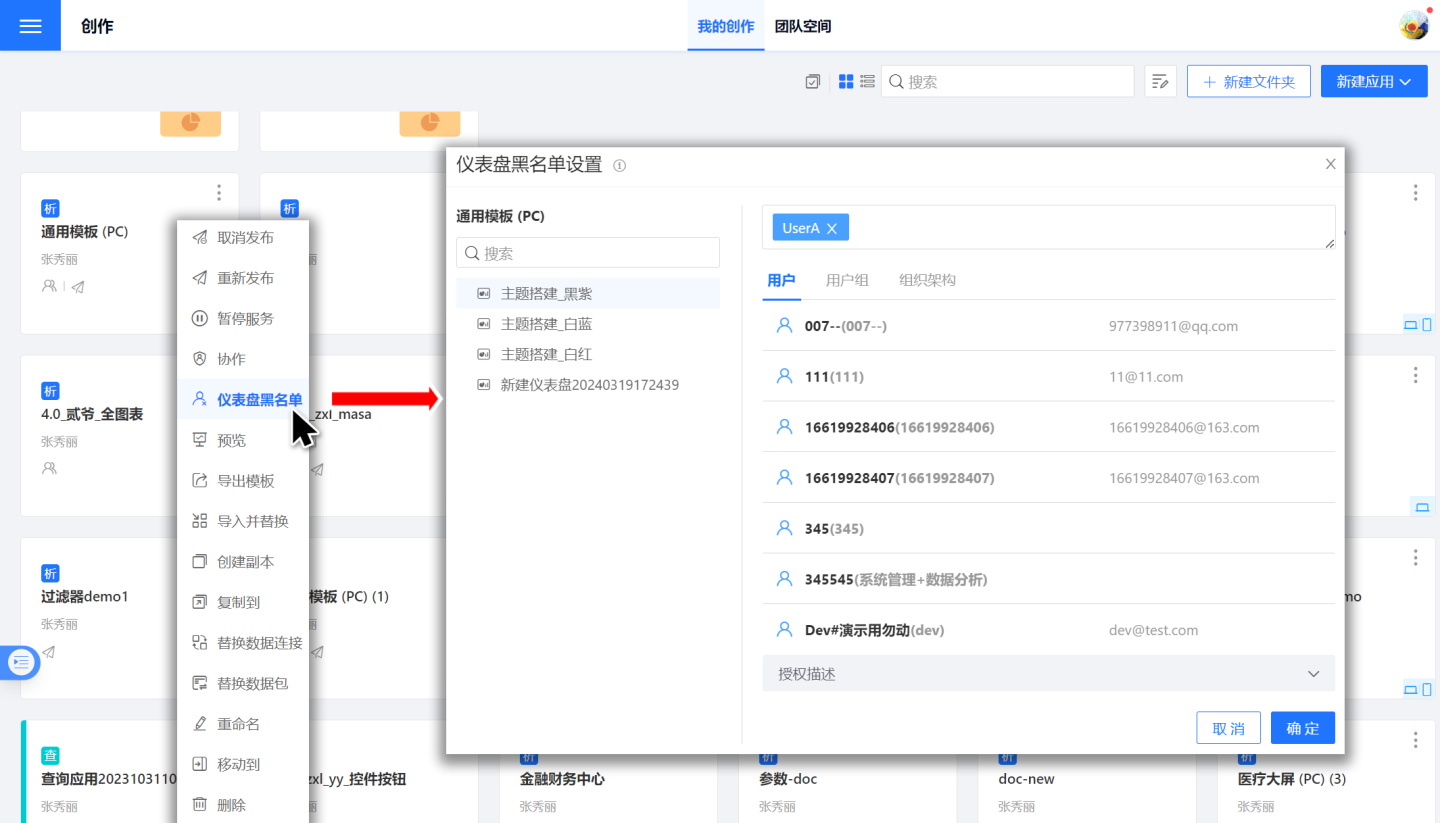Screen dimensions: 1440x823
Task: Click the batch select checkbox icon
Action: [813, 82]
